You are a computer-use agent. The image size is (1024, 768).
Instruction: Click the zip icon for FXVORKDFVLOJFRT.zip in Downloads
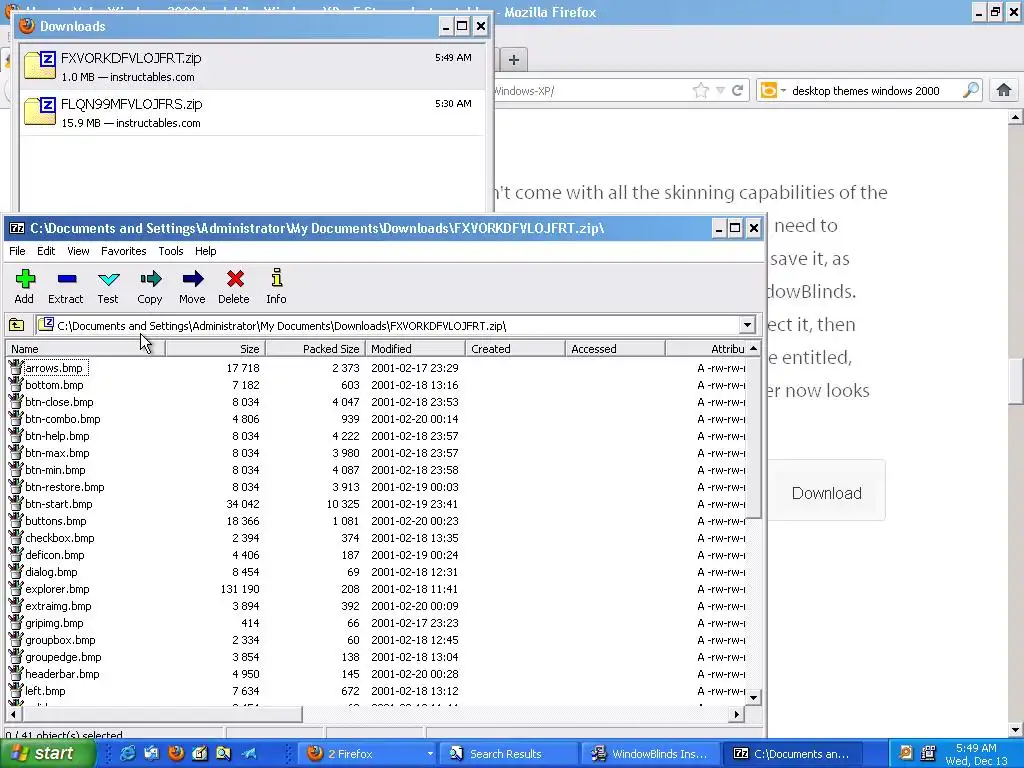[40, 65]
